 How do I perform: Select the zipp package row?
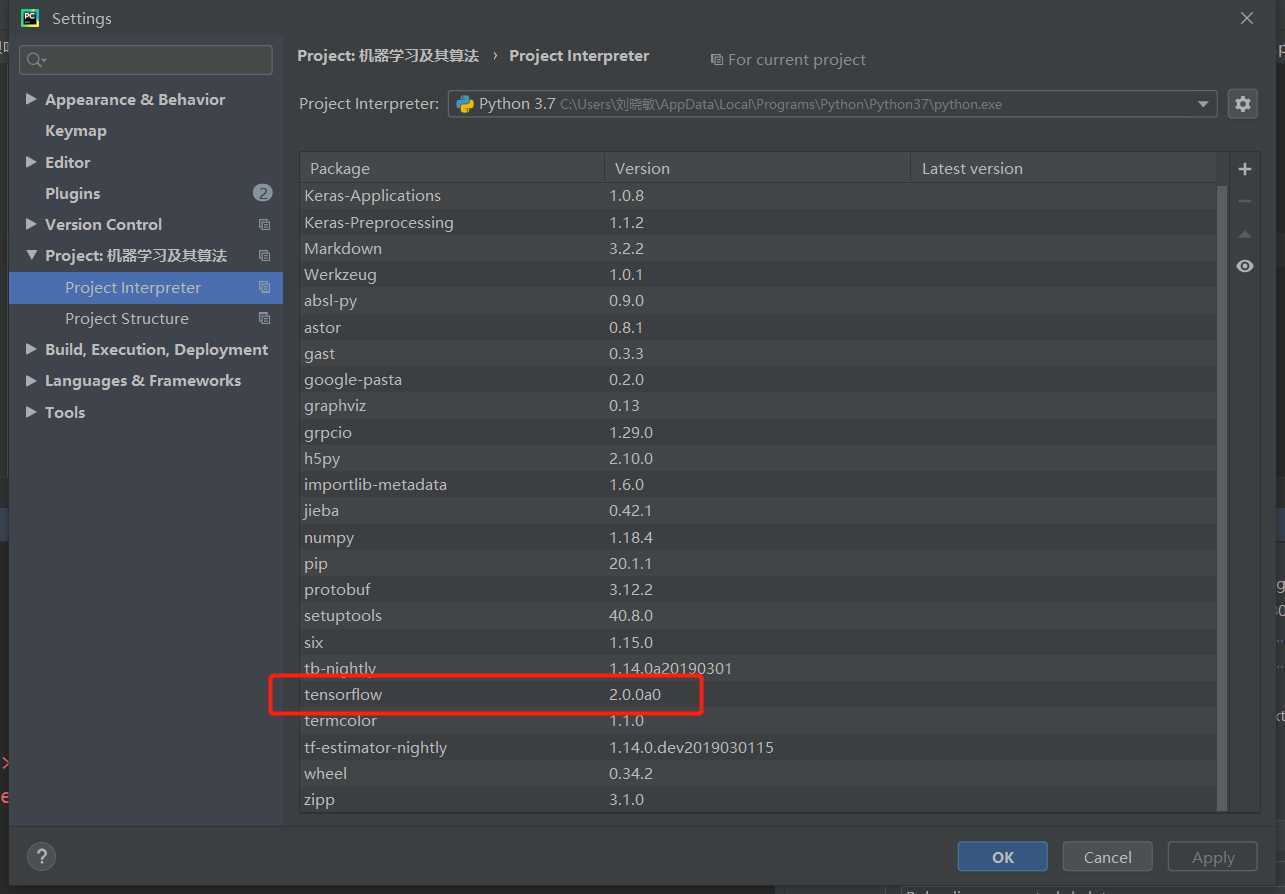click(x=758, y=799)
